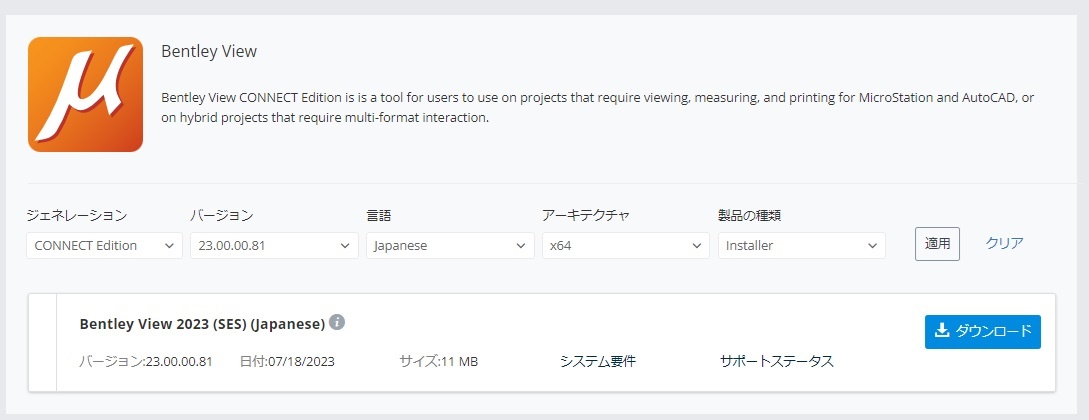
Task: Open the サポートステータス link
Action: 776,362
